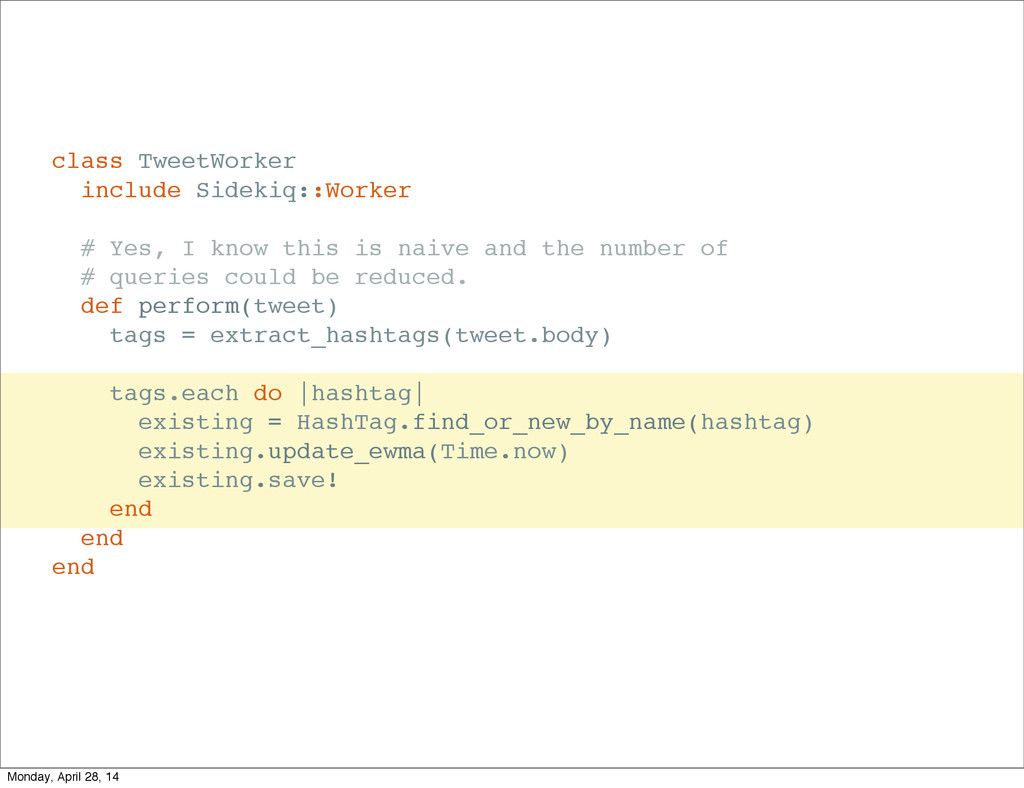The height and width of the screenshot is (788, 1024).
Task: Click the existing.update_ewma(Time.now) line
Action: (x=353, y=452)
